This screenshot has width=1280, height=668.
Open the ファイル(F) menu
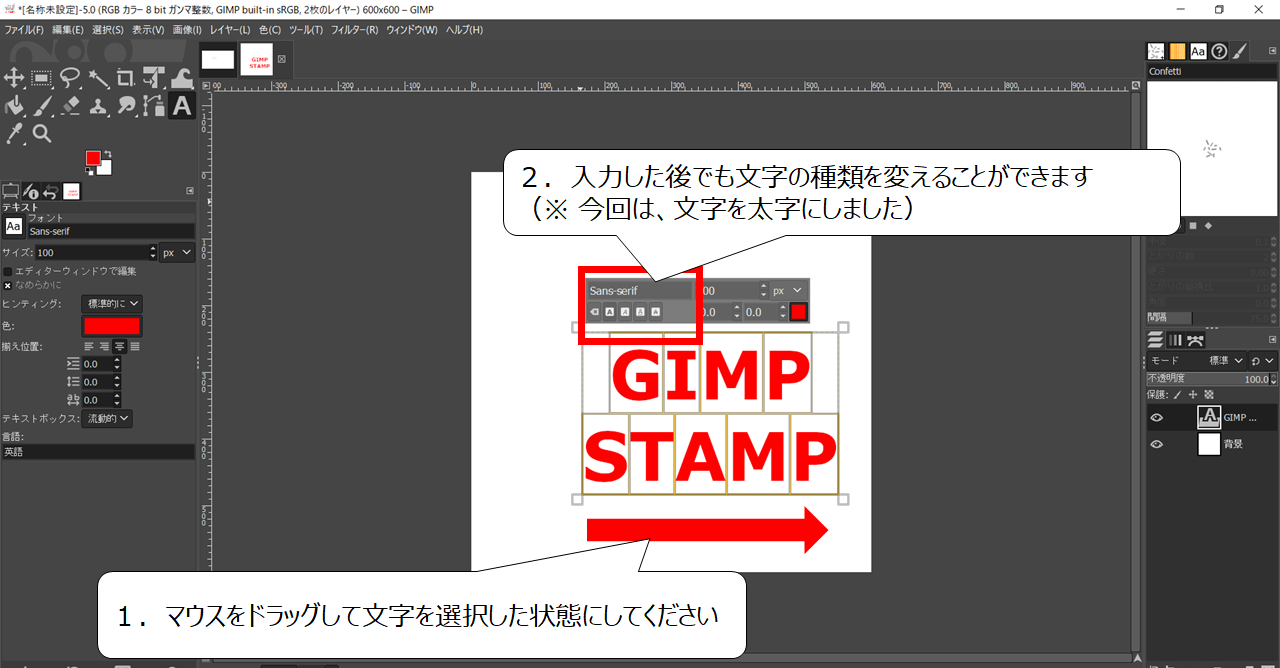pos(24,30)
